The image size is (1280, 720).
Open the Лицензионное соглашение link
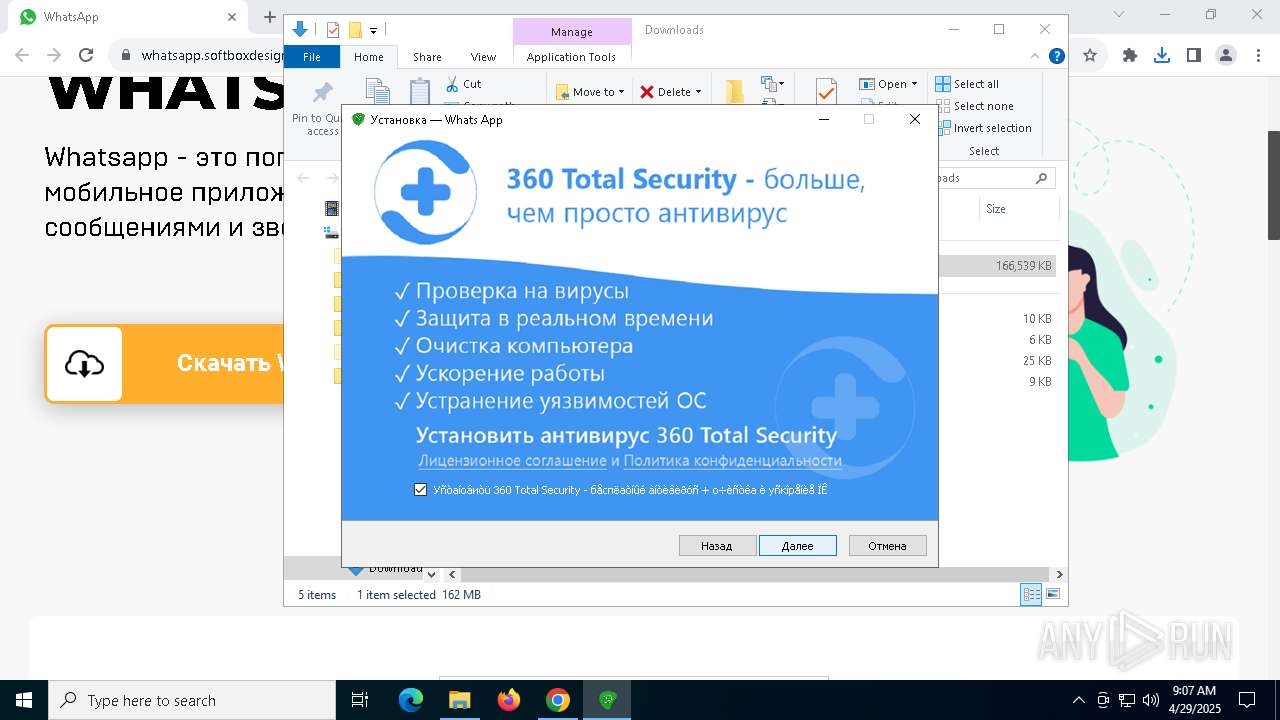coord(512,461)
